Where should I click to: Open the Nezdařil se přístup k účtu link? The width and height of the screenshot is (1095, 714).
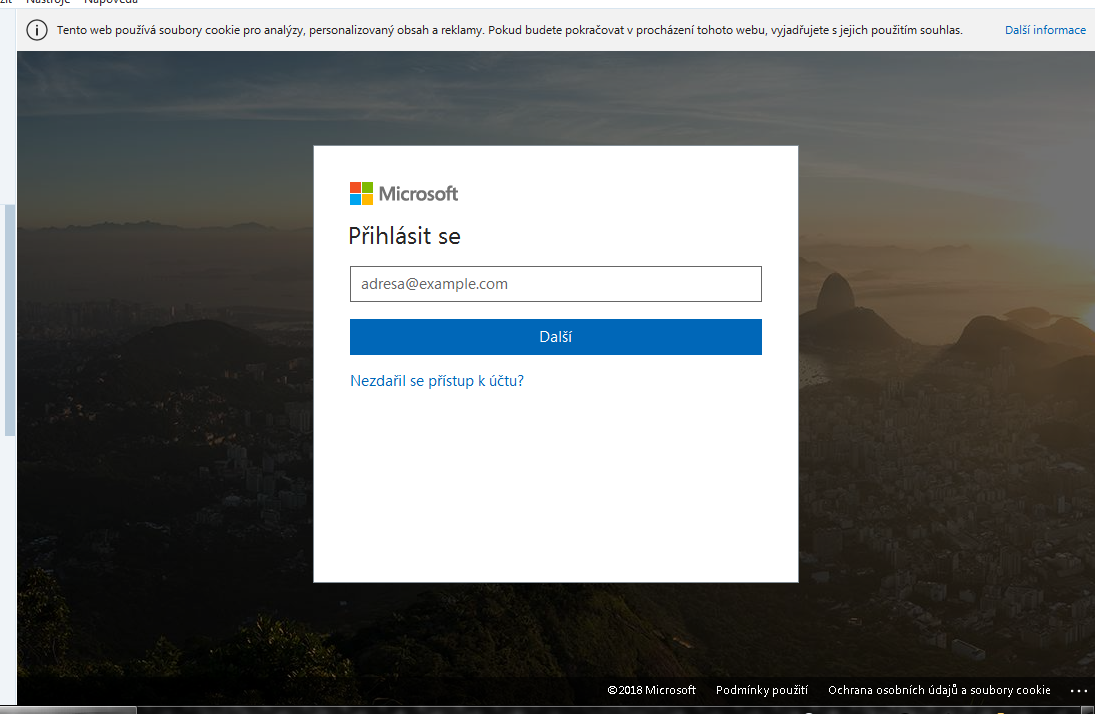click(x=436, y=381)
